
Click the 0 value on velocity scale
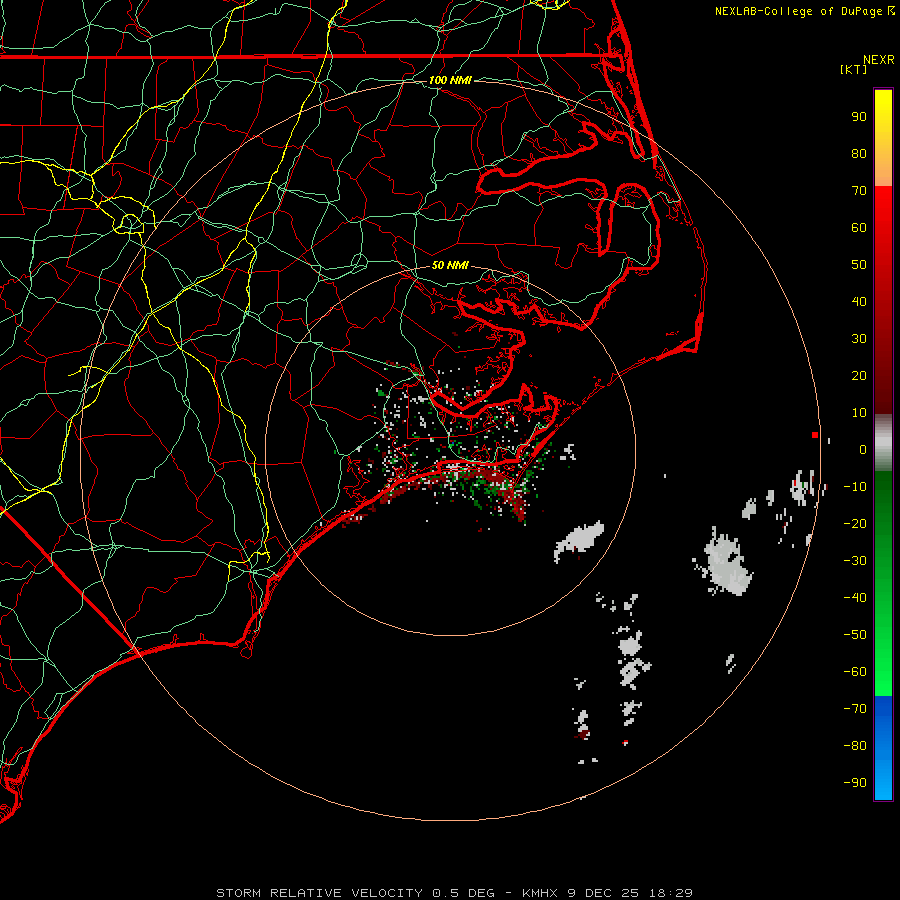point(863,450)
